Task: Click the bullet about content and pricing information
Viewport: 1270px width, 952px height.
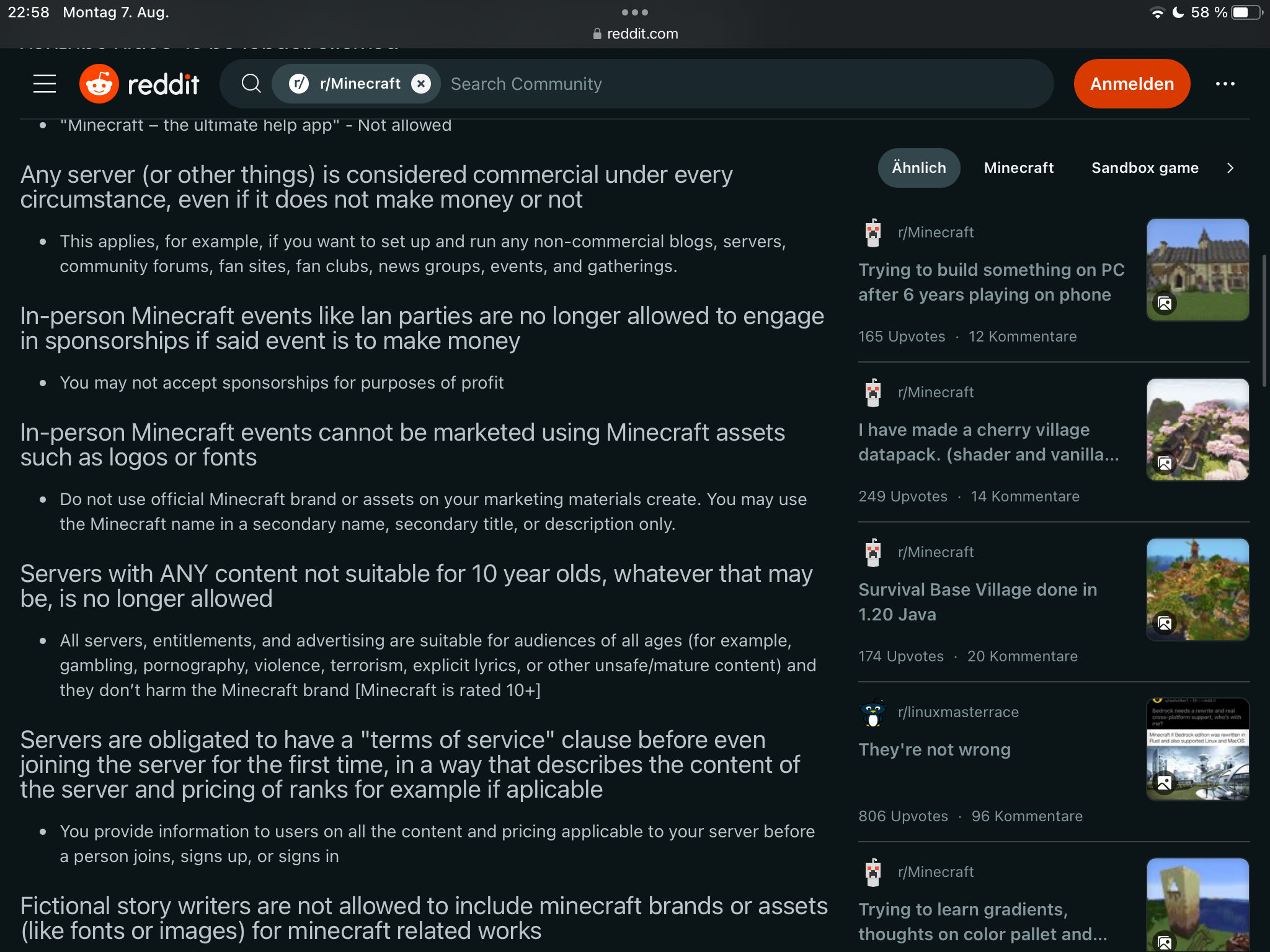Action: click(437, 844)
